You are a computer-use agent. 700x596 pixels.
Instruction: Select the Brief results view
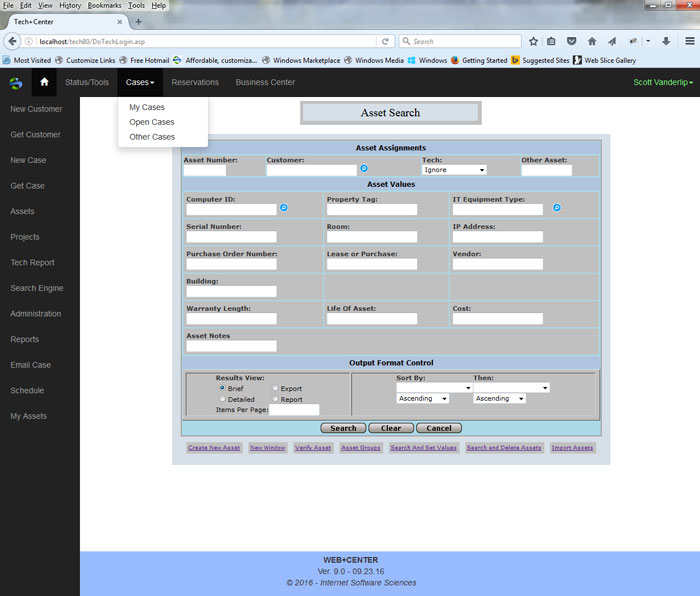222,388
